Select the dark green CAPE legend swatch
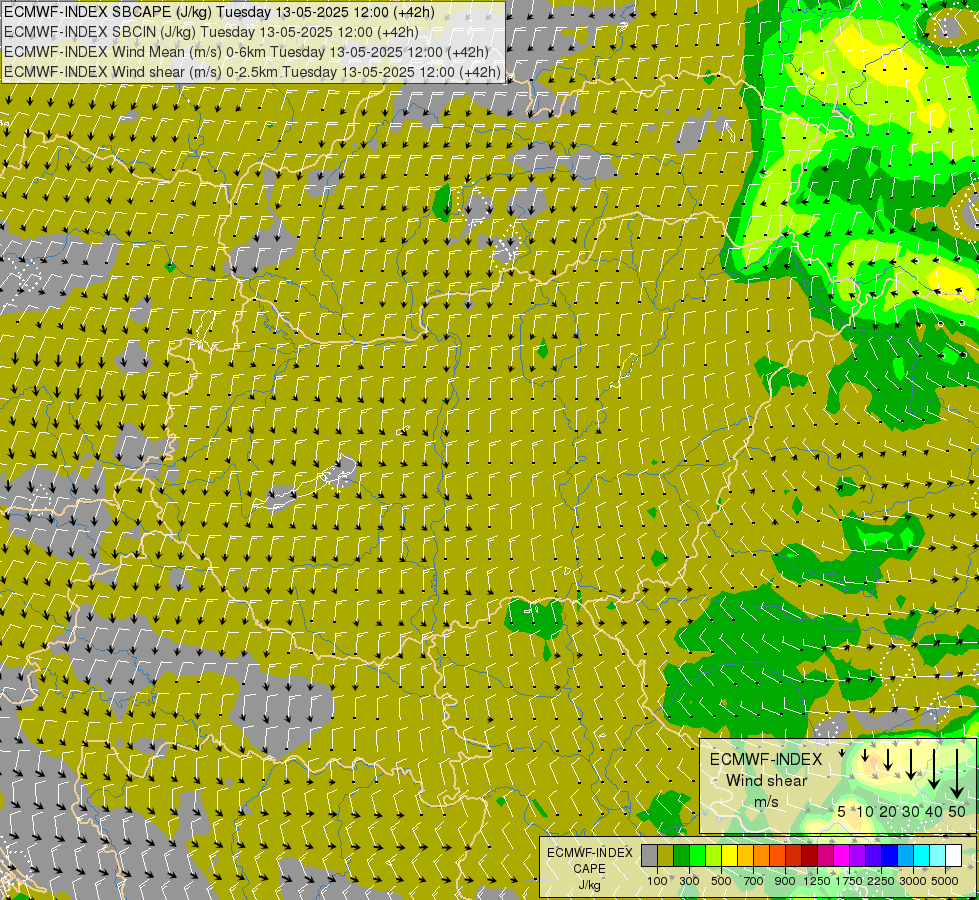Image resolution: width=979 pixels, height=900 pixels. [x=682, y=855]
